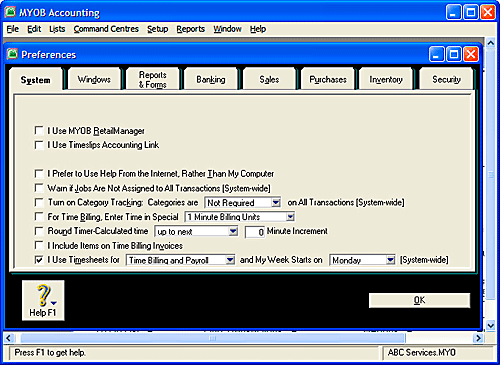Open the File menu
The height and width of the screenshot is (365, 500).
click(x=13, y=29)
